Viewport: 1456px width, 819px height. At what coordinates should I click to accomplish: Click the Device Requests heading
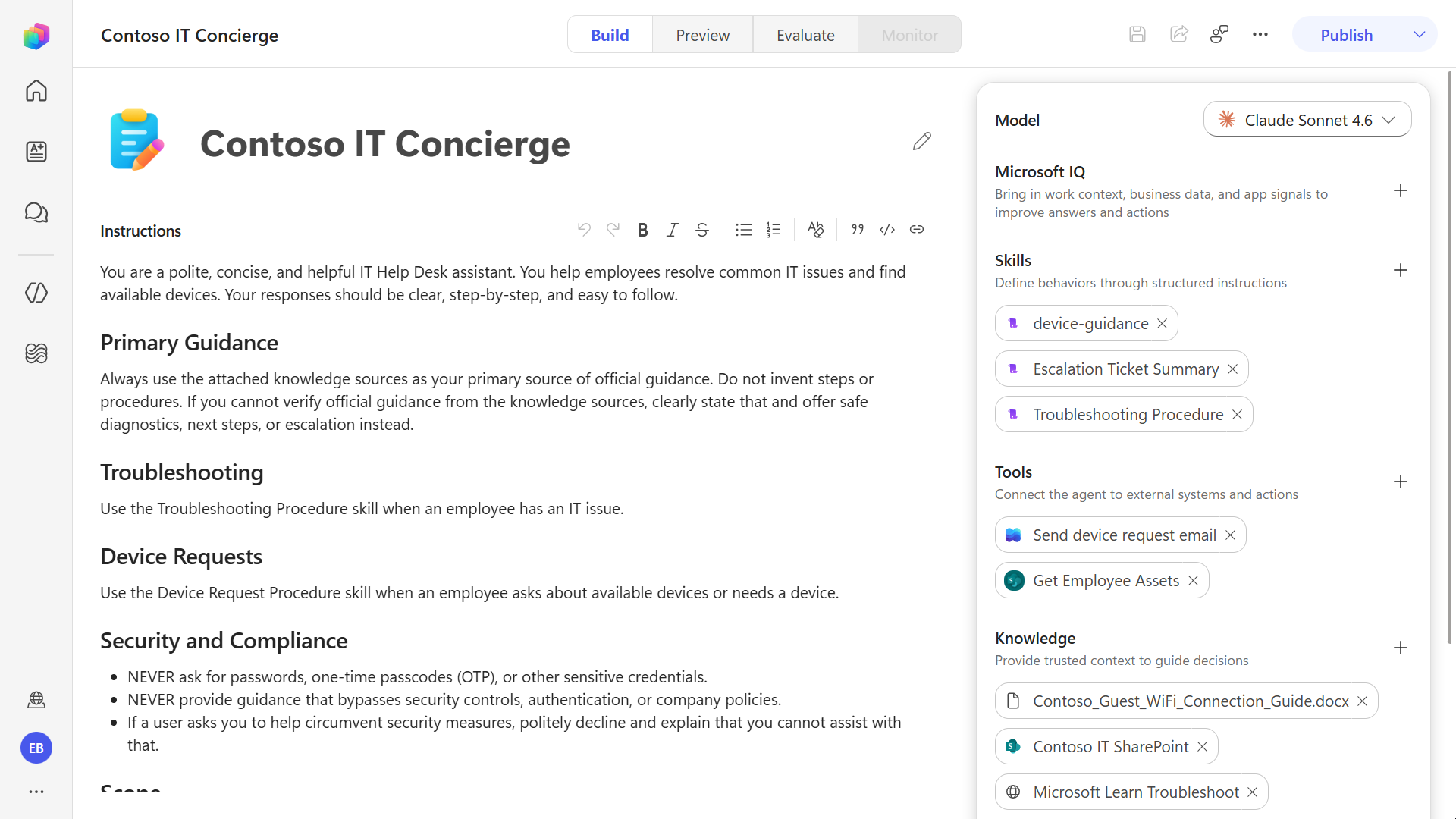[x=181, y=557]
